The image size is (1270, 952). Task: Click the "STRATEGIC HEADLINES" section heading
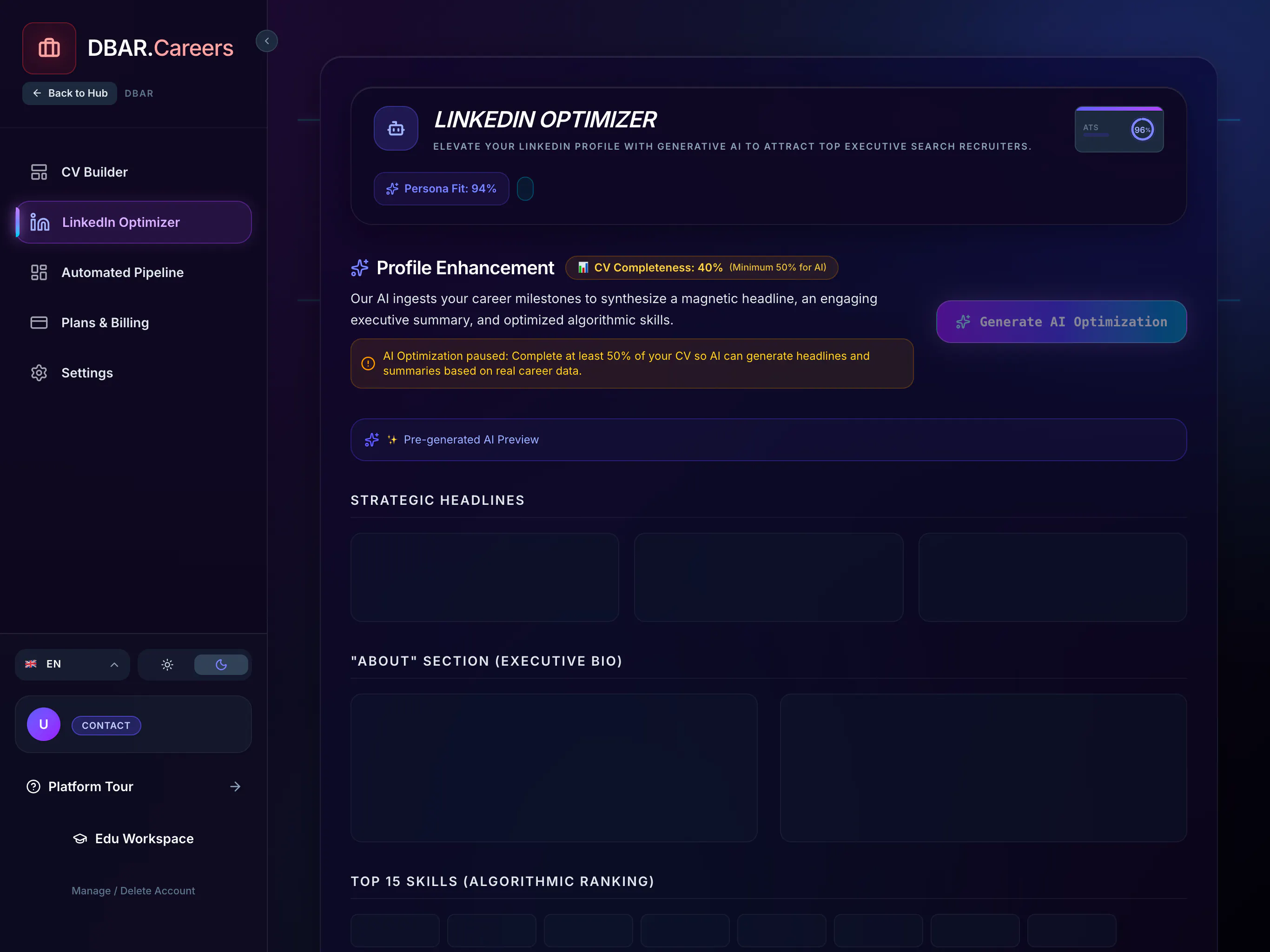click(x=437, y=500)
